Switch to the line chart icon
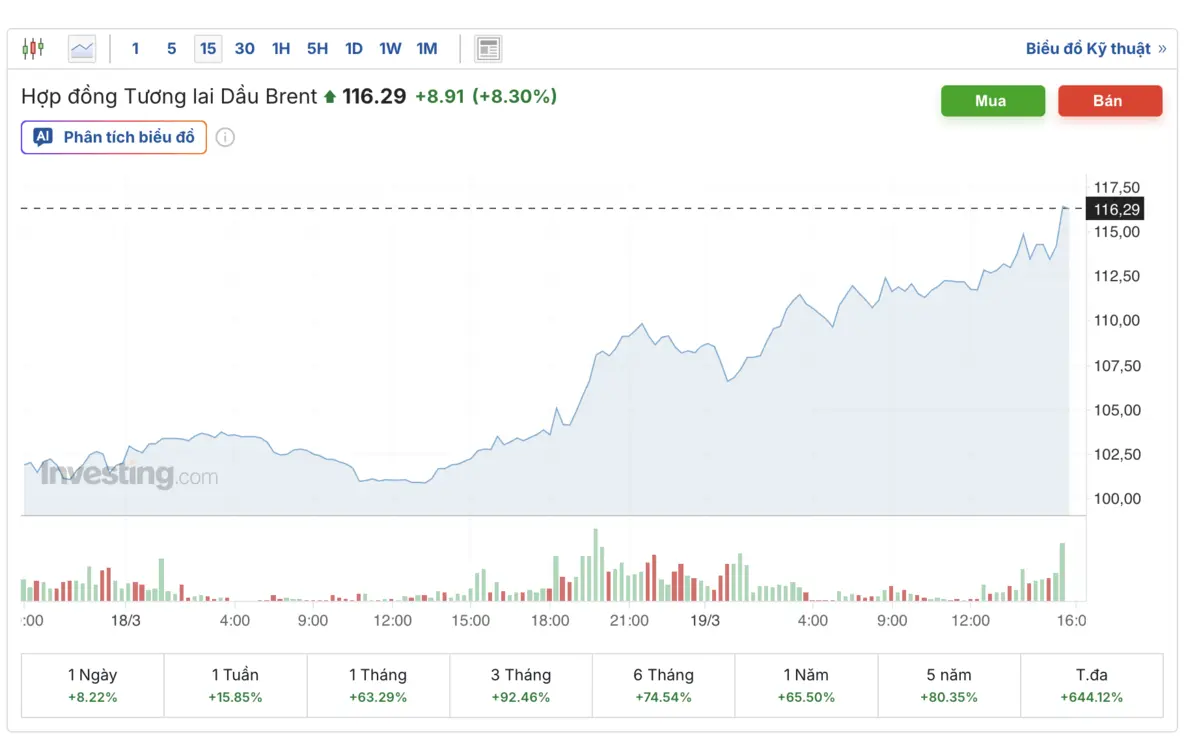The width and height of the screenshot is (1199, 750). tap(81, 47)
